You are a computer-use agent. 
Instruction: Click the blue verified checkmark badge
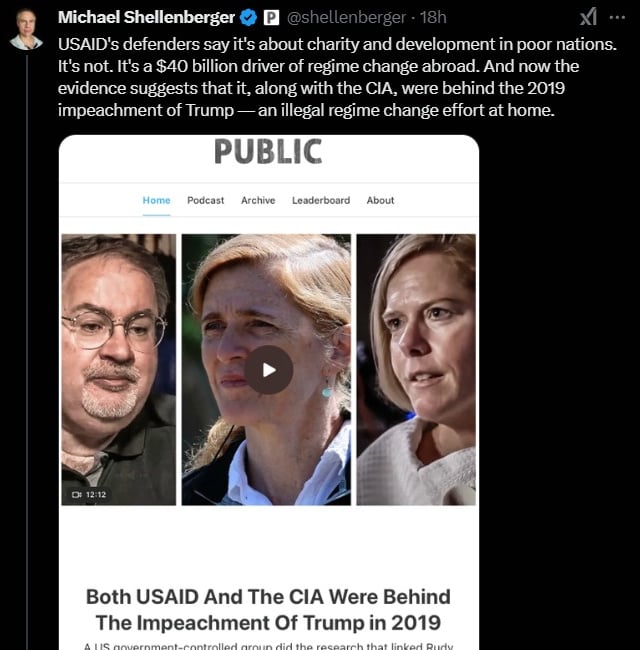click(x=248, y=17)
